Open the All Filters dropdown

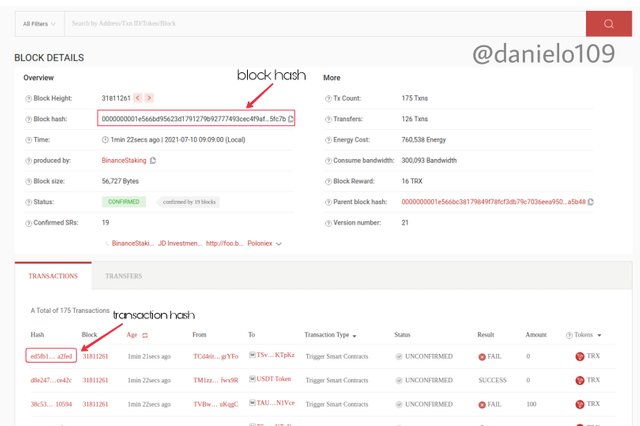[39, 24]
